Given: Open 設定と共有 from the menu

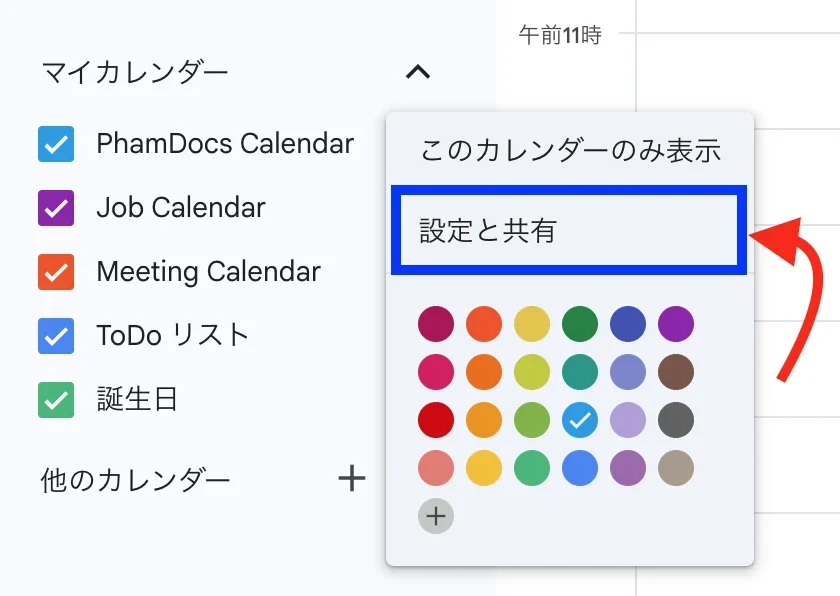Looking at the screenshot, I should point(569,230).
